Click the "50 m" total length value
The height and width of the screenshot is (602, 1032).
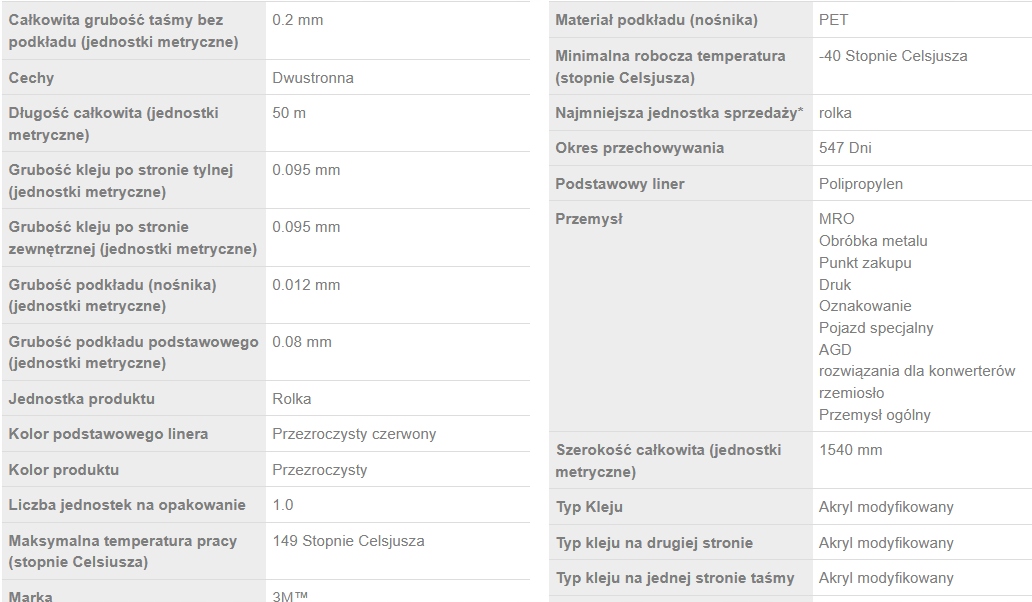click(x=289, y=113)
